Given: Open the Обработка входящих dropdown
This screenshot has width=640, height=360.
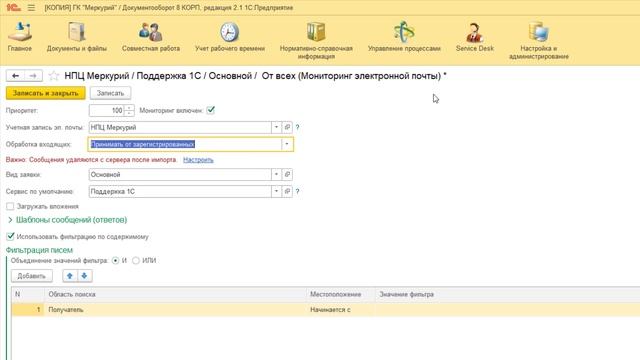Looking at the screenshot, I should [x=287, y=144].
